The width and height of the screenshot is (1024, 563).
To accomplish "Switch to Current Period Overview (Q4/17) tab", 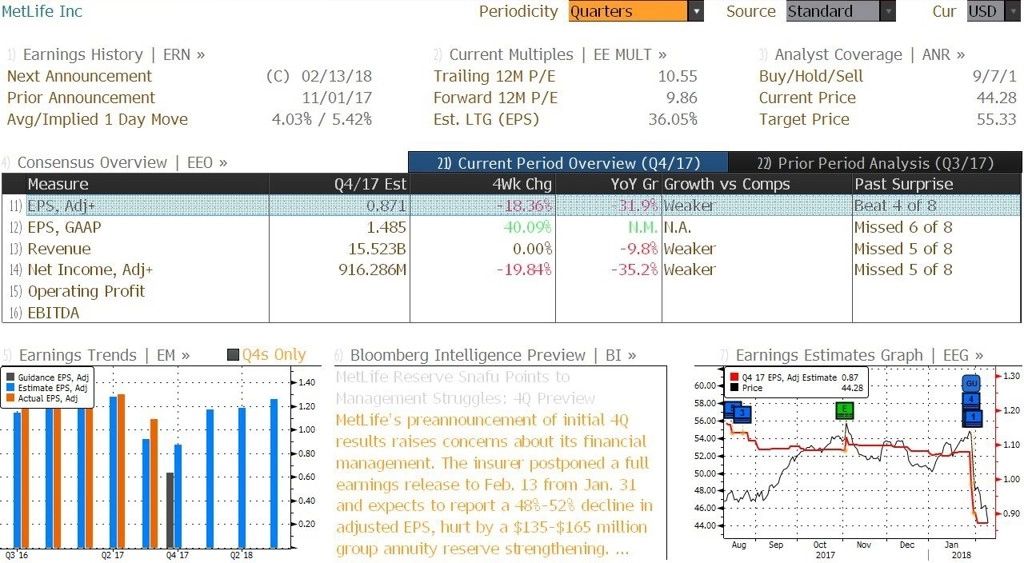I will coord(568,163).
